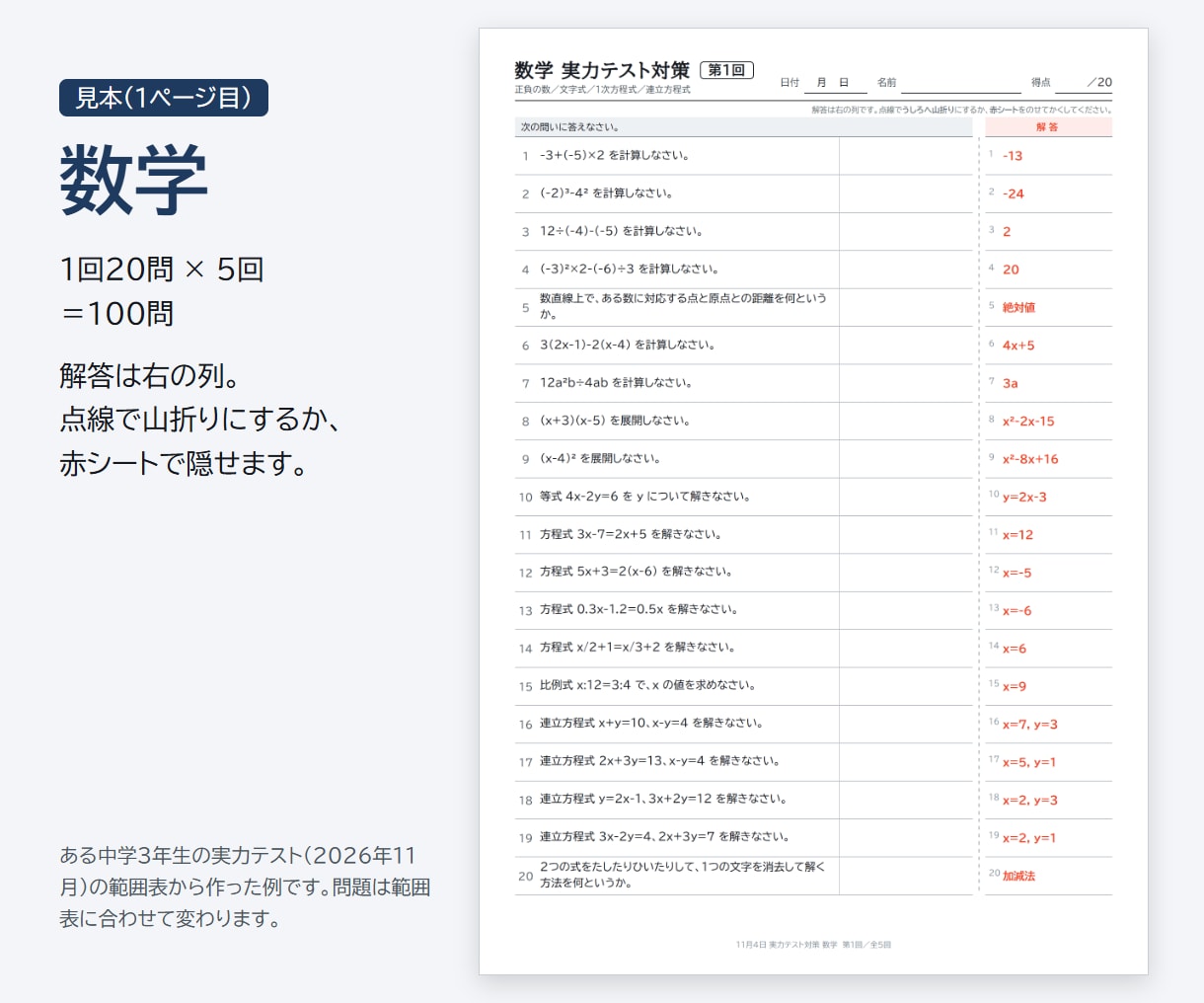The image size is (1204, 1003).
Task: Click red answer 2 for question 3
Action: click(1007, 232)
